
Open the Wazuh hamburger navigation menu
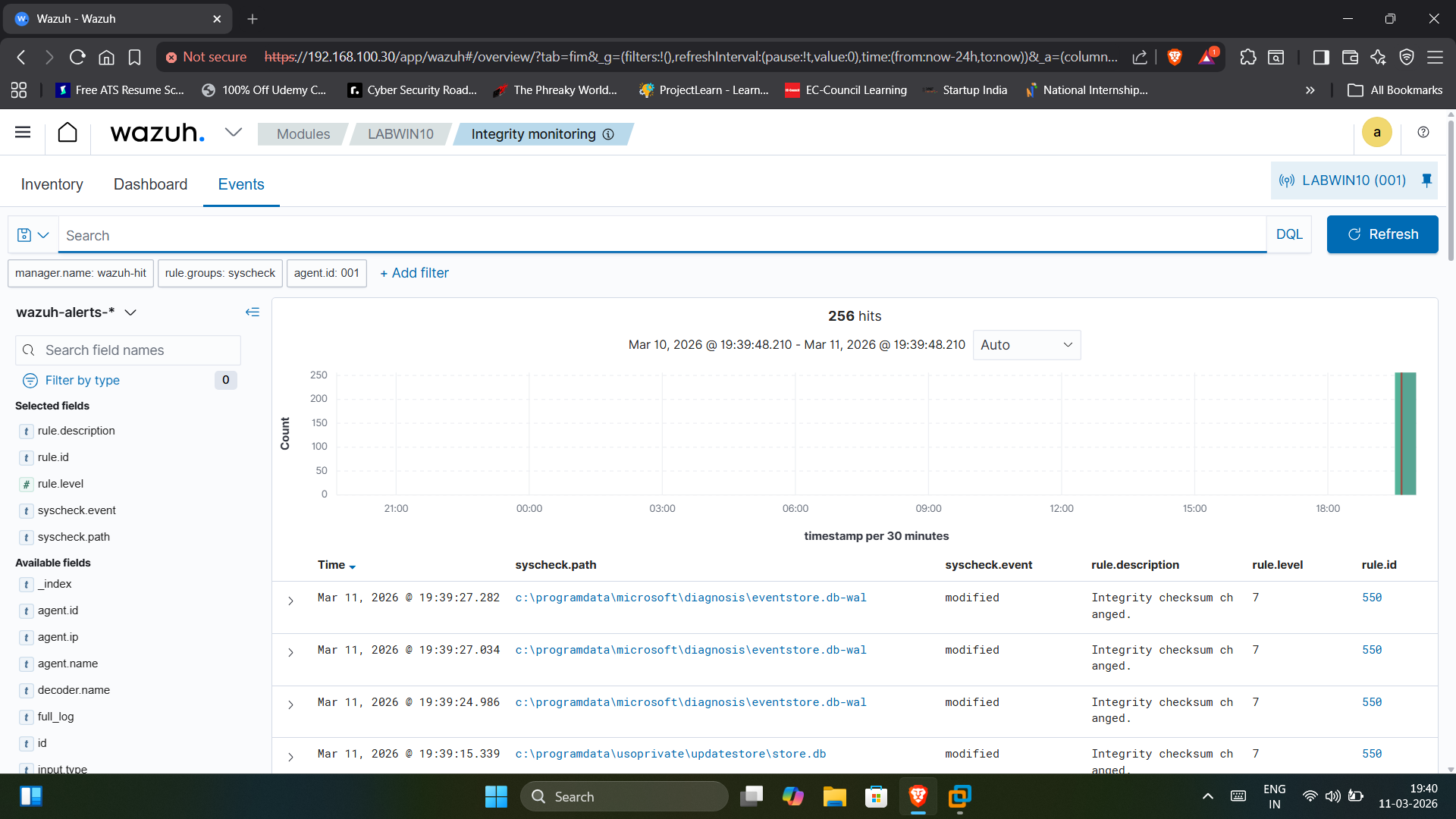(x=23, y=133)
